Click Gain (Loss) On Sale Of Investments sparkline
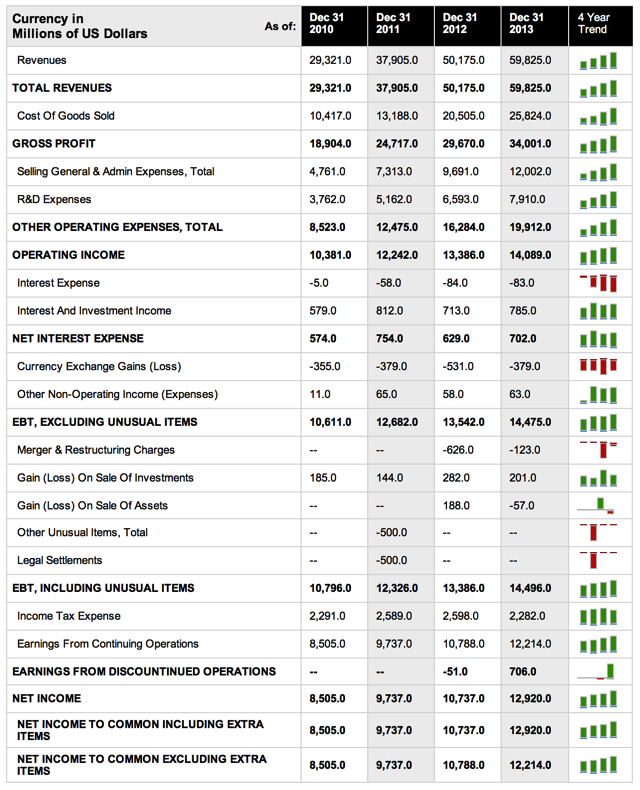This screenshot has width=640, height=790. [598, 478]
